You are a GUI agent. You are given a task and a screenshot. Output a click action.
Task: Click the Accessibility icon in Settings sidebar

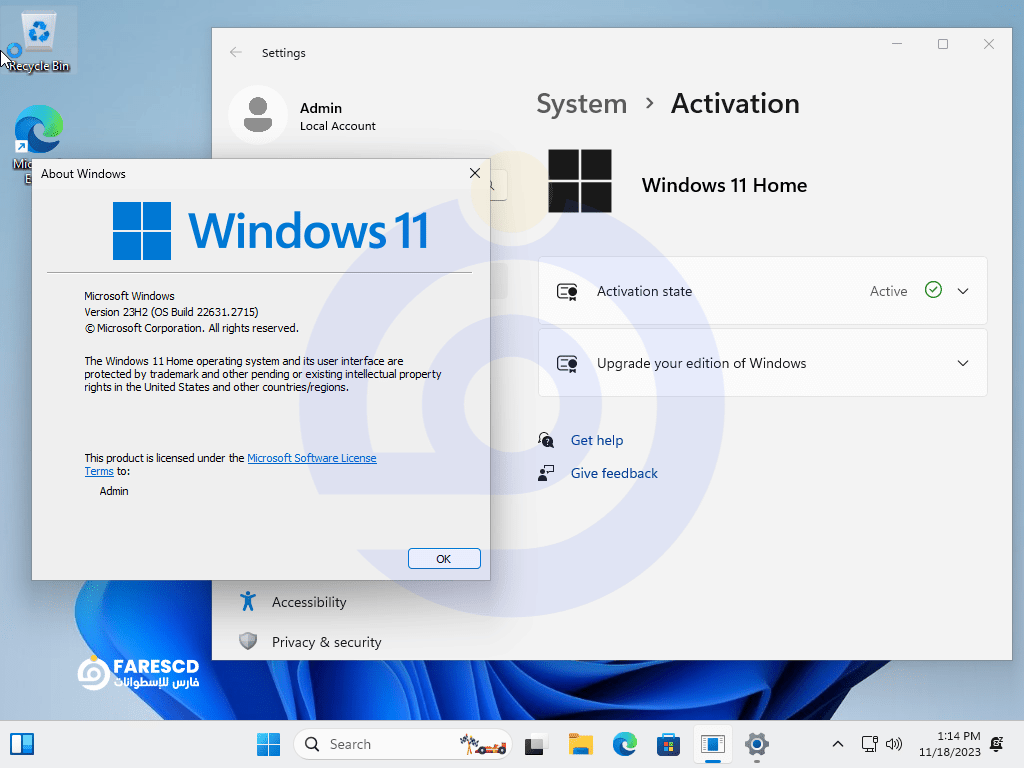248,601
